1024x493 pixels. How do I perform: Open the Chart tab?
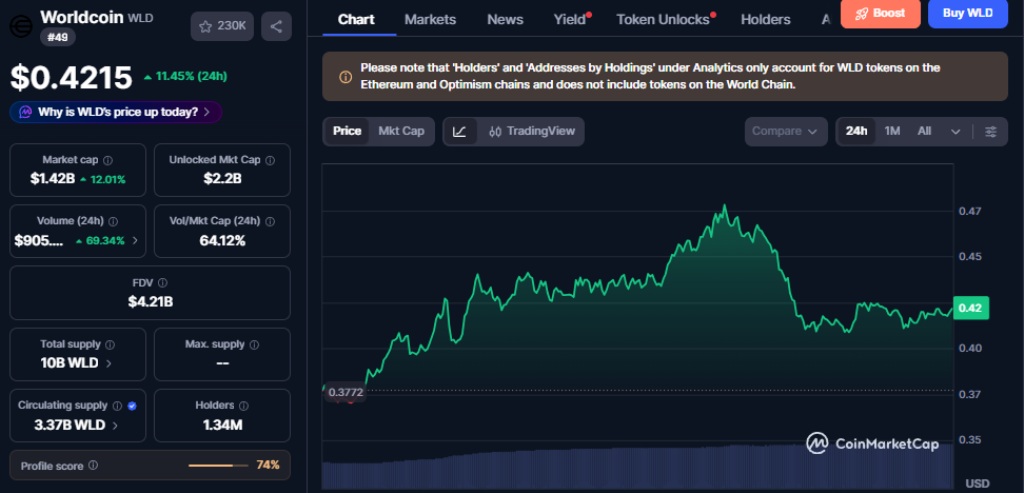click(x=356, y=20)
